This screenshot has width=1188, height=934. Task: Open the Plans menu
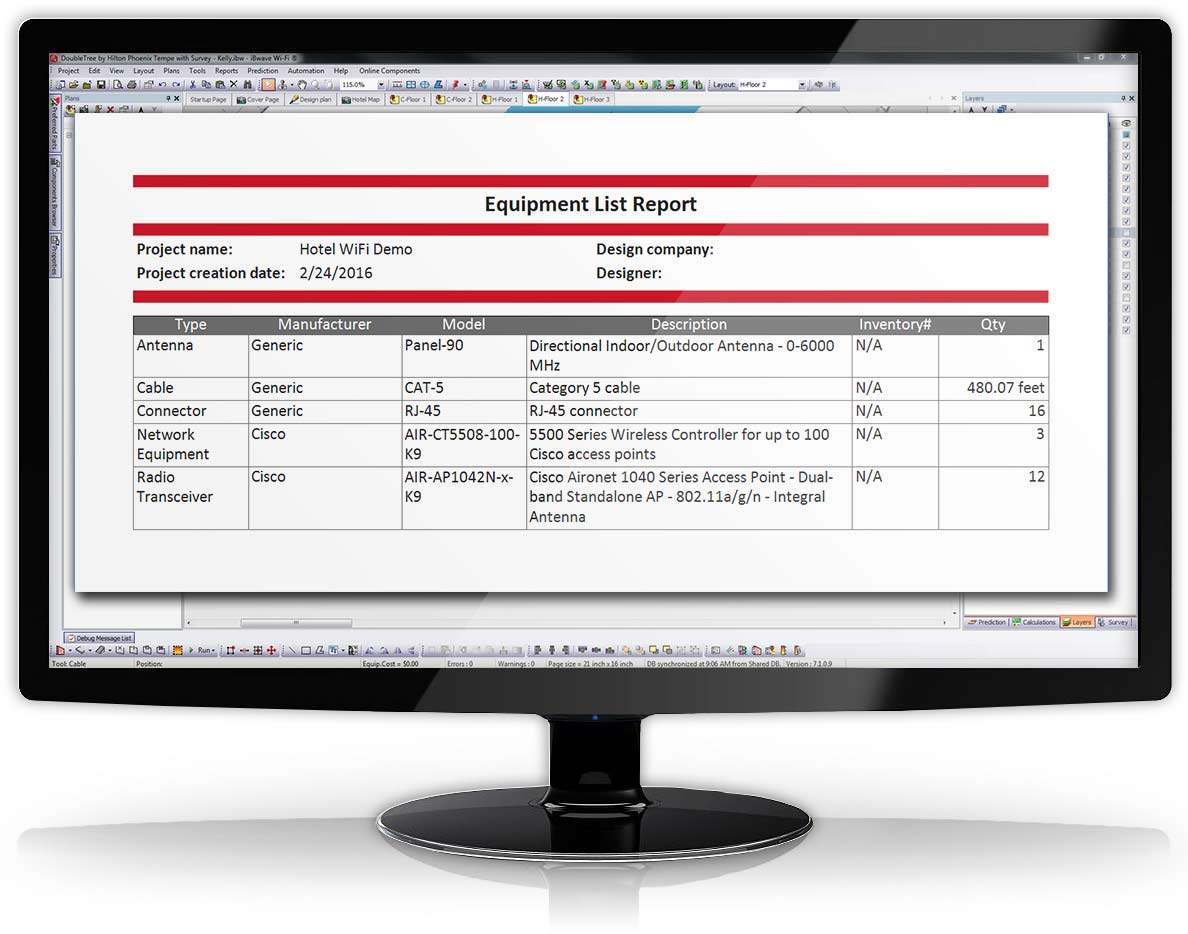[171, 70]
